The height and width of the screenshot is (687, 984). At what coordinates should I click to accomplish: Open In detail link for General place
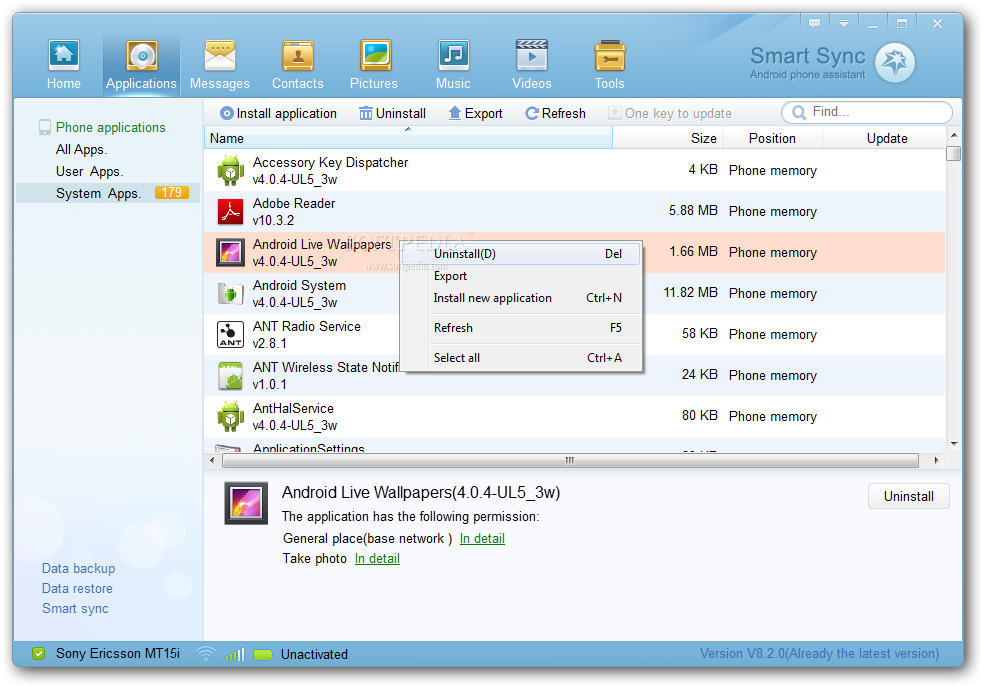point(482,538)
